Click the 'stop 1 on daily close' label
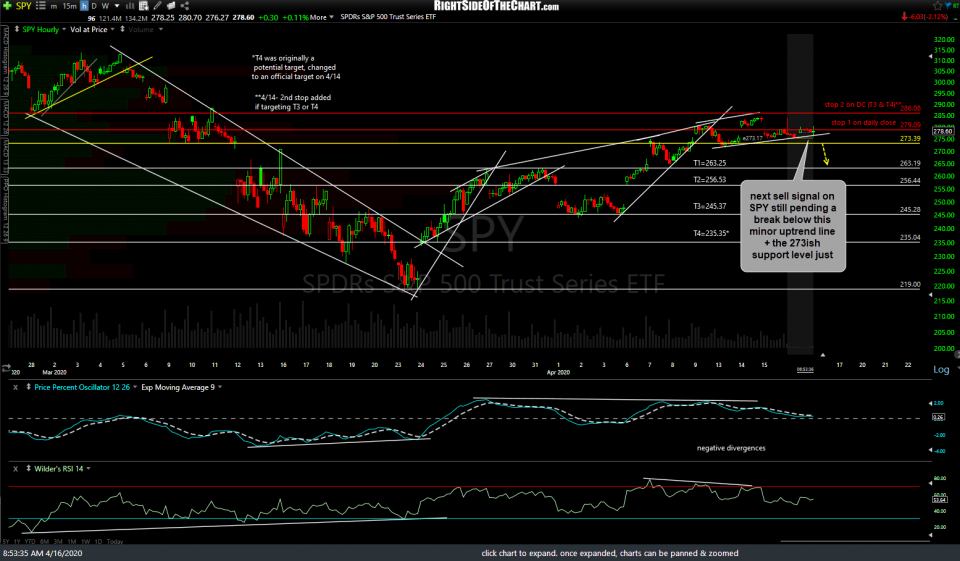This screenshot has width=960, height=561. point(863,122)
